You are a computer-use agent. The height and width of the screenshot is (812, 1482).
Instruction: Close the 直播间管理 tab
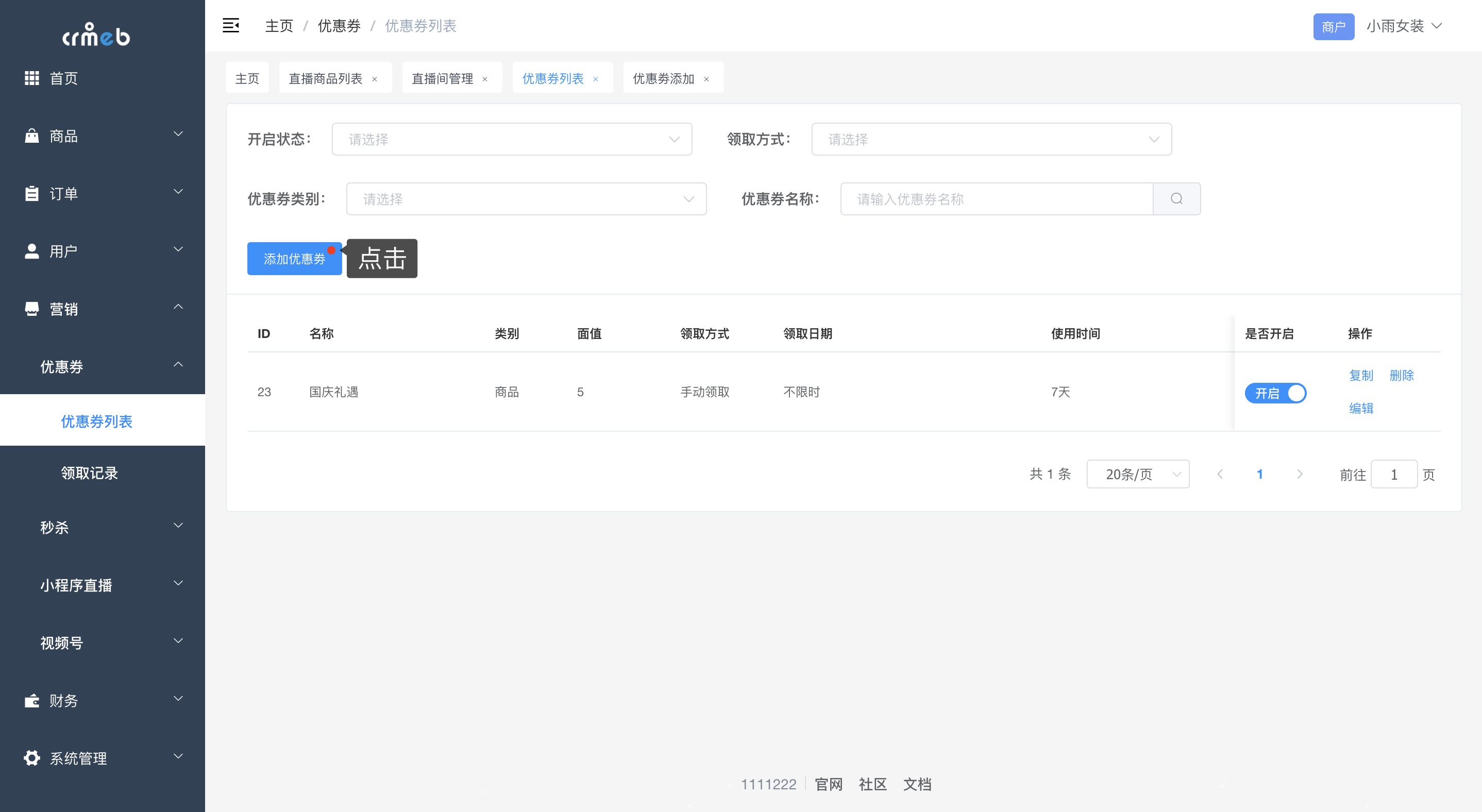pos(485,79)
